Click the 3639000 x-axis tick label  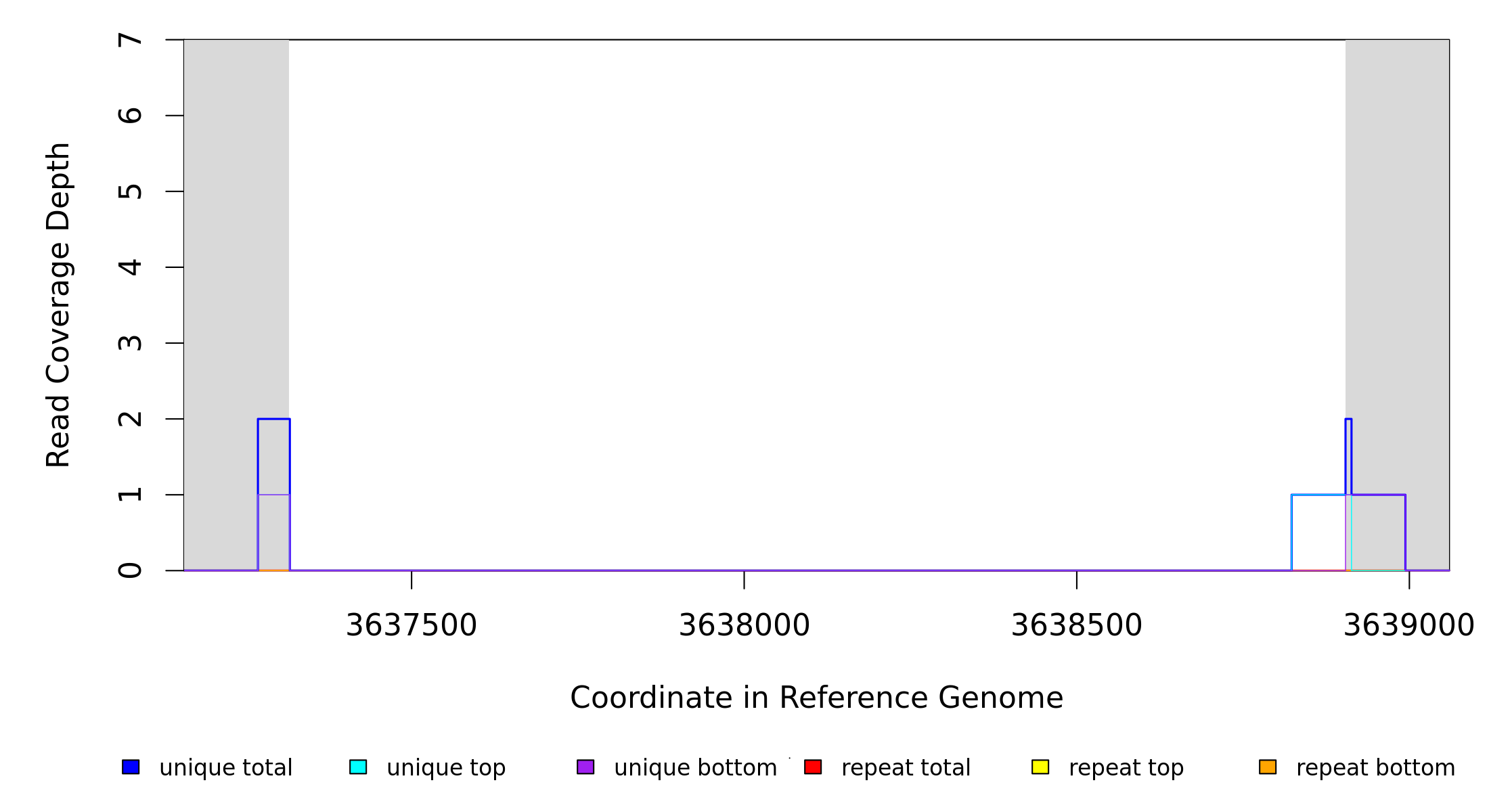1408,625
